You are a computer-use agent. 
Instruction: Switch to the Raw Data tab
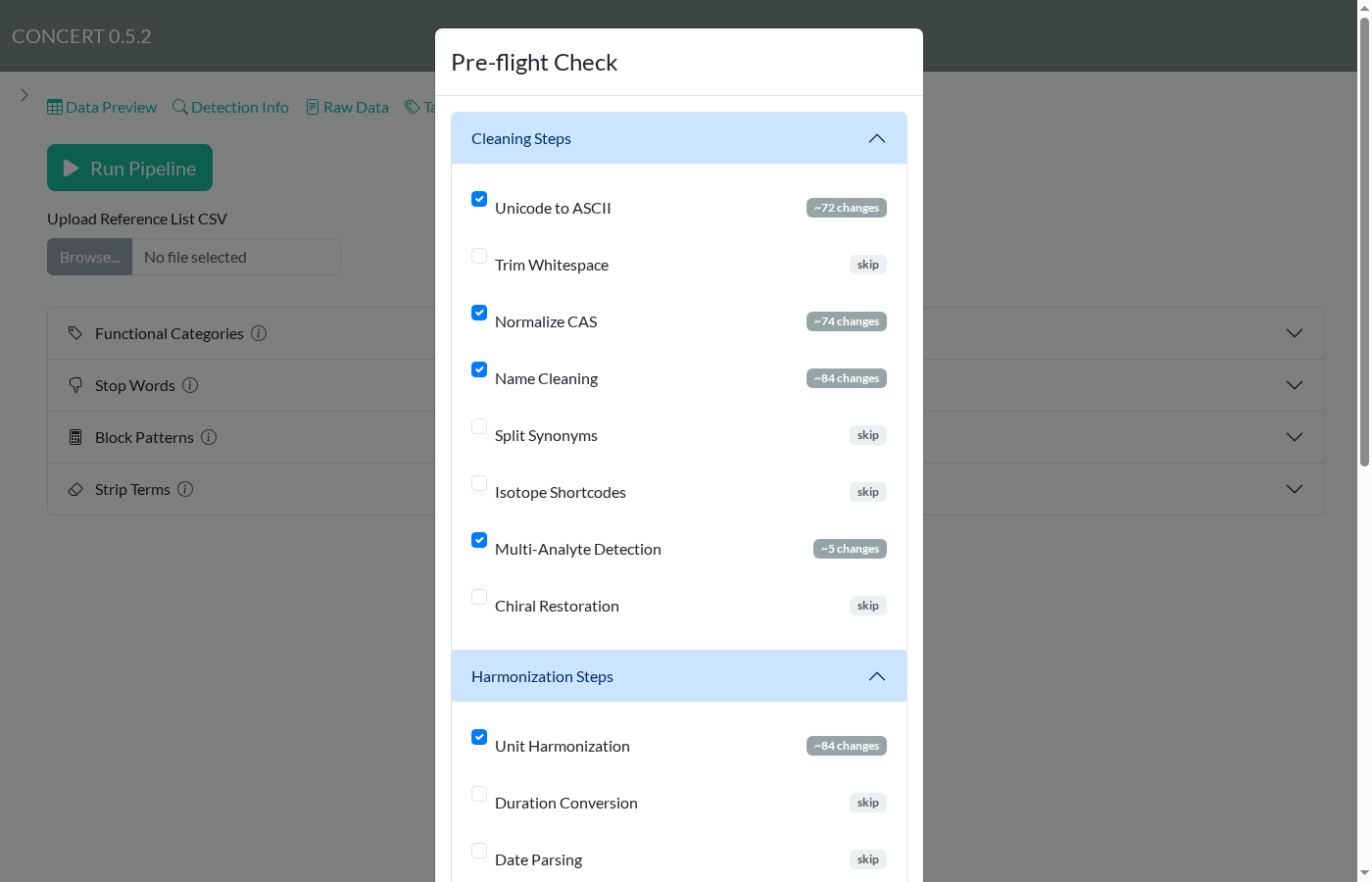[x=347, y=107]
